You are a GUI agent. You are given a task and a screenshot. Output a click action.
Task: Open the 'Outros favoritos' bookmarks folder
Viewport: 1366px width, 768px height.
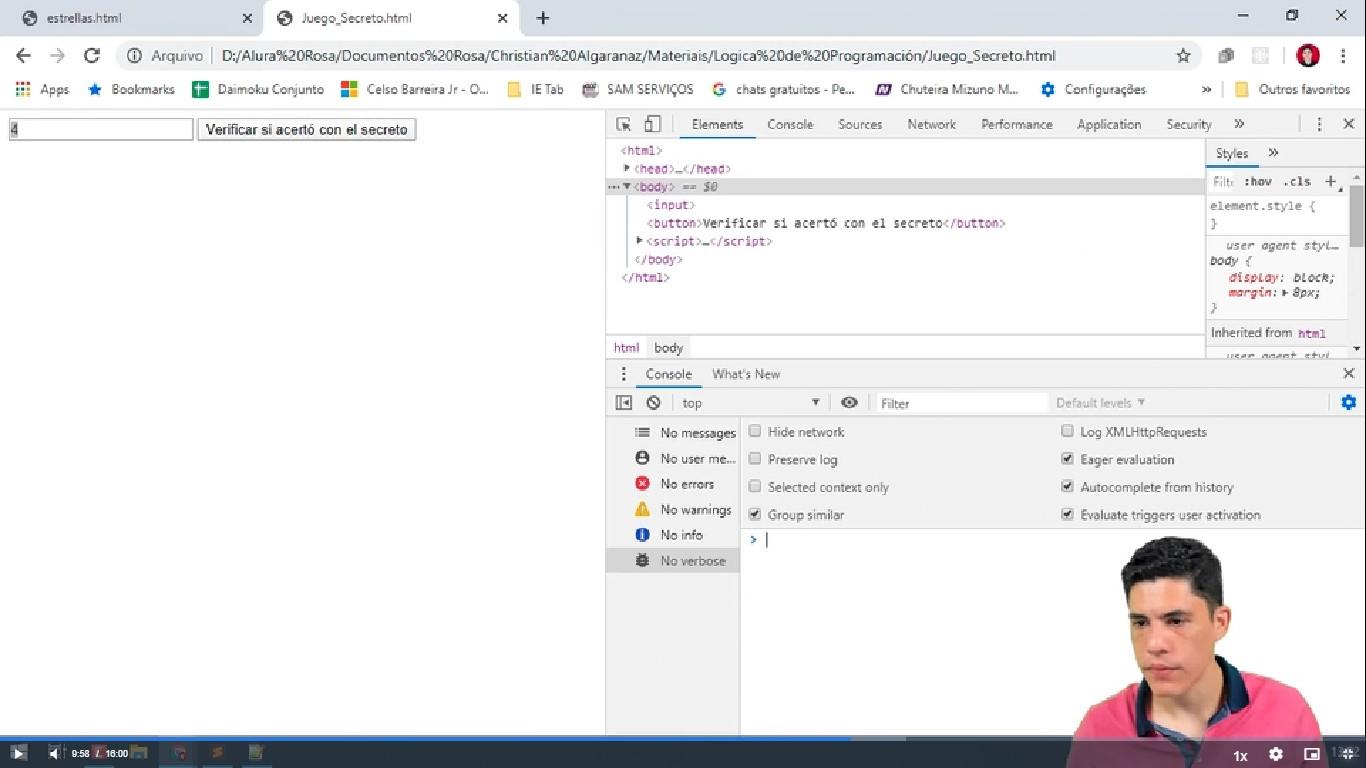1293,89
